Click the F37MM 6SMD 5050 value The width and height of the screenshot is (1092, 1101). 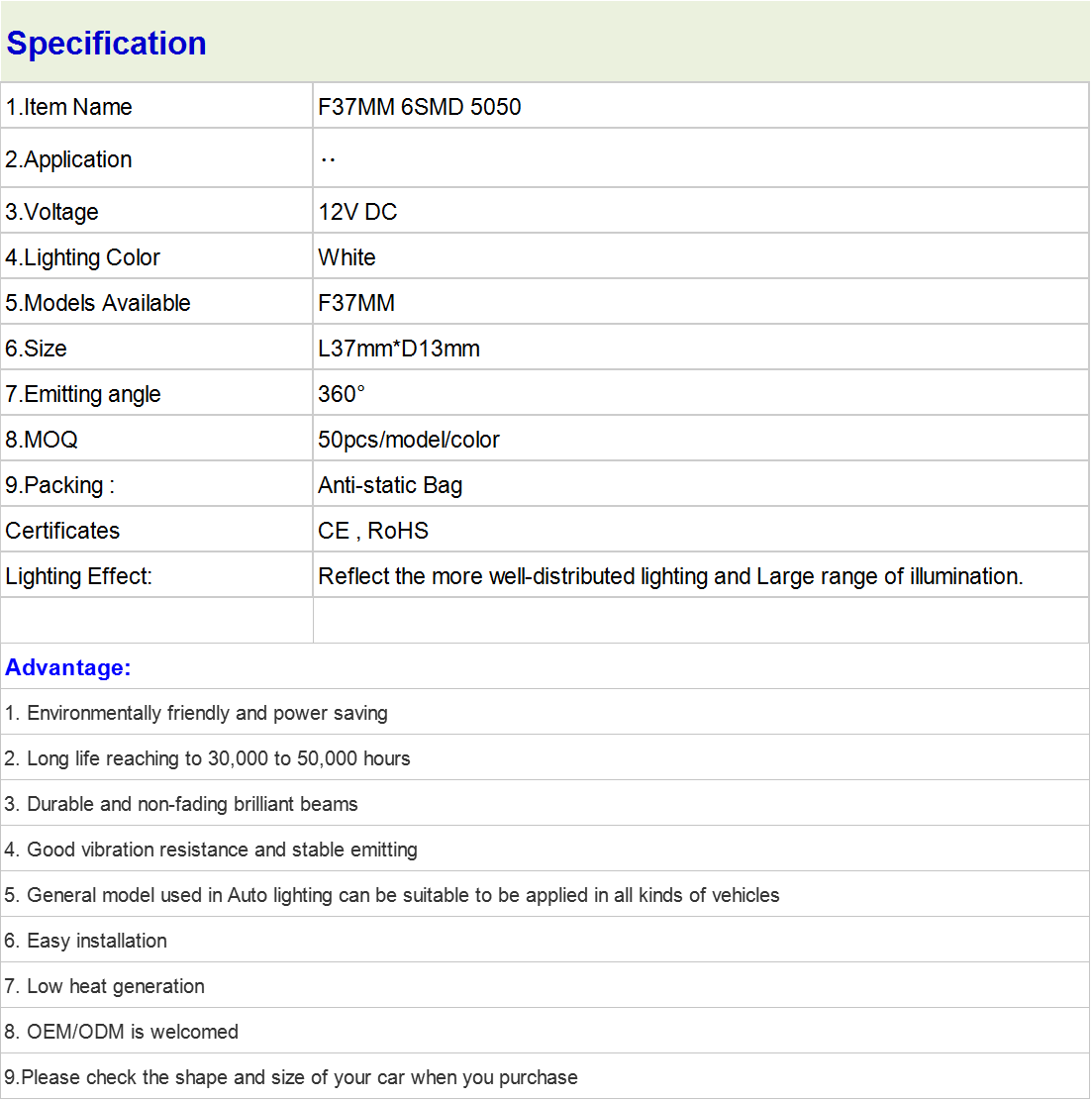(419, 107)
